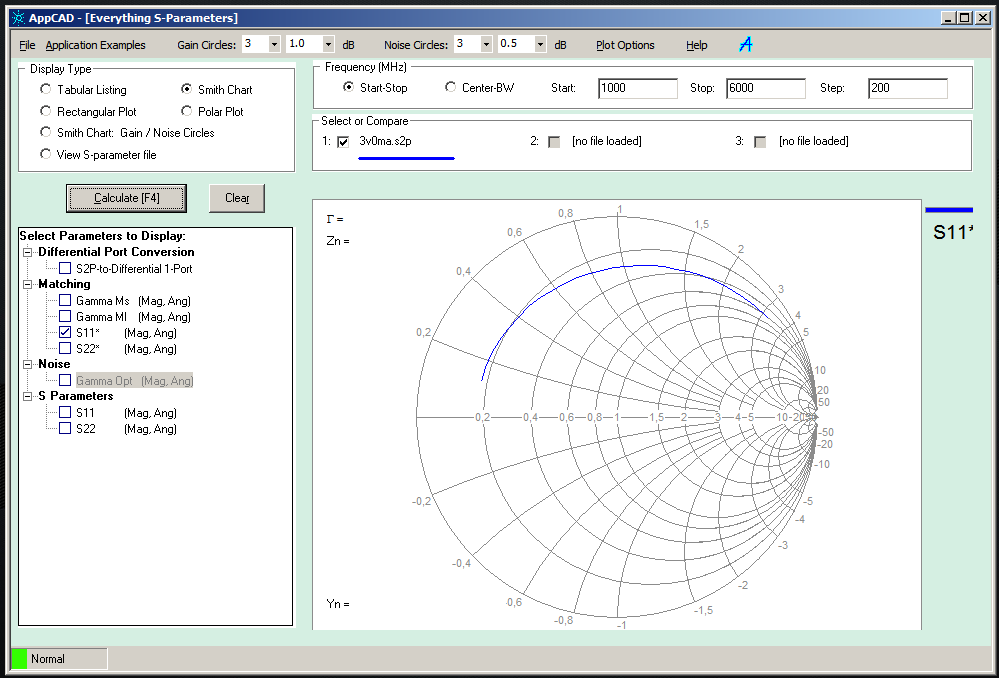Click the green Normal status indicator
This screenshot has width=999, height=678.
click(x=19, y=658)
